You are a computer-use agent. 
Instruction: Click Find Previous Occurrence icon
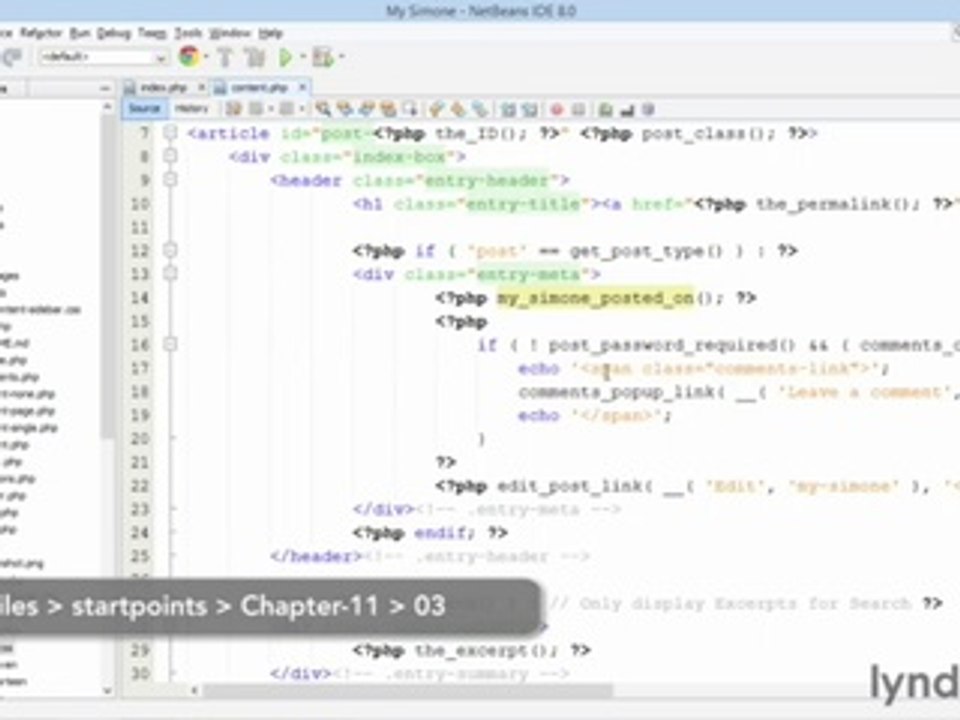point(345,110)
